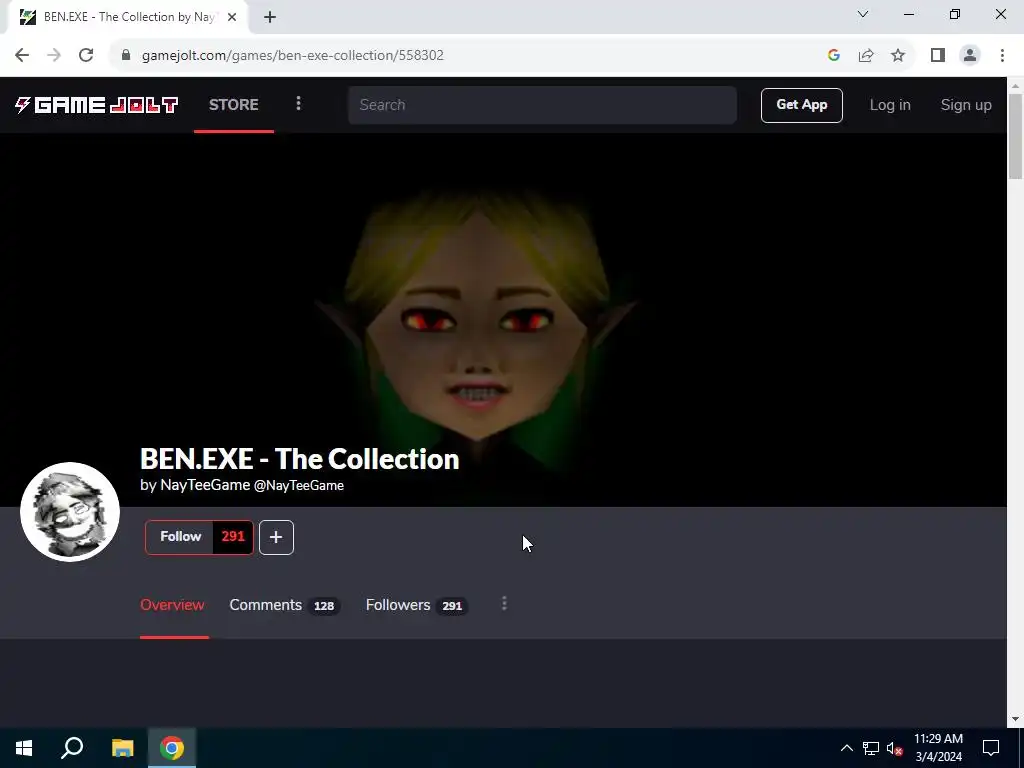Open Windows taskbar search

72,748
